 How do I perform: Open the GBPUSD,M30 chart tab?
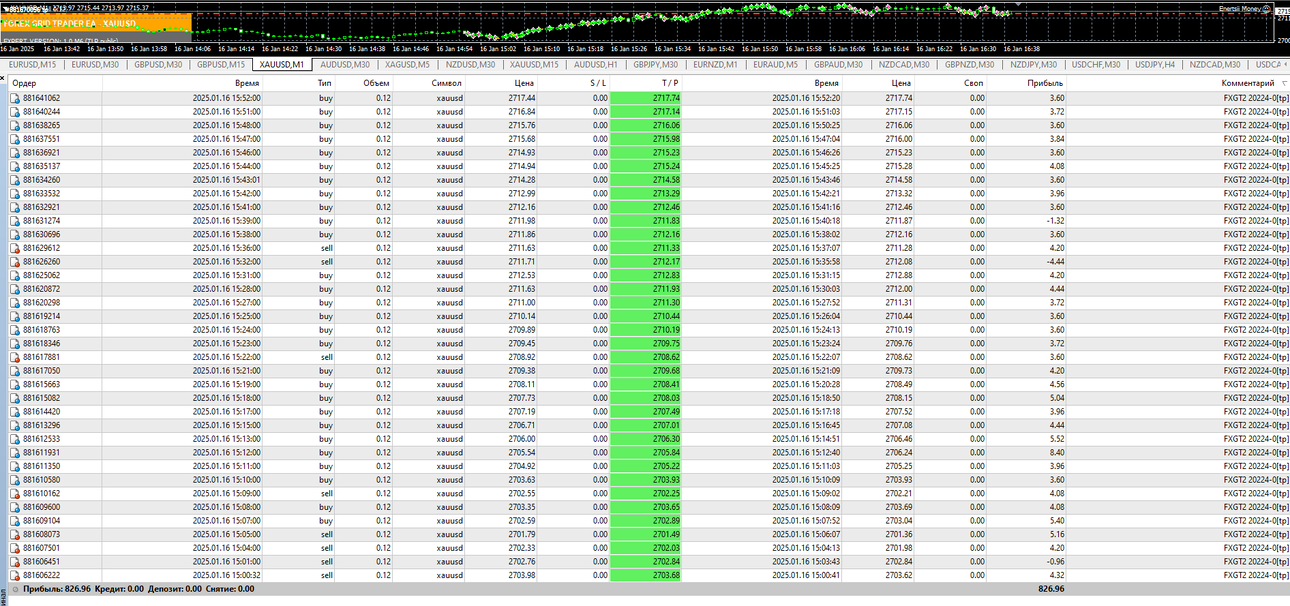[158, 64]
